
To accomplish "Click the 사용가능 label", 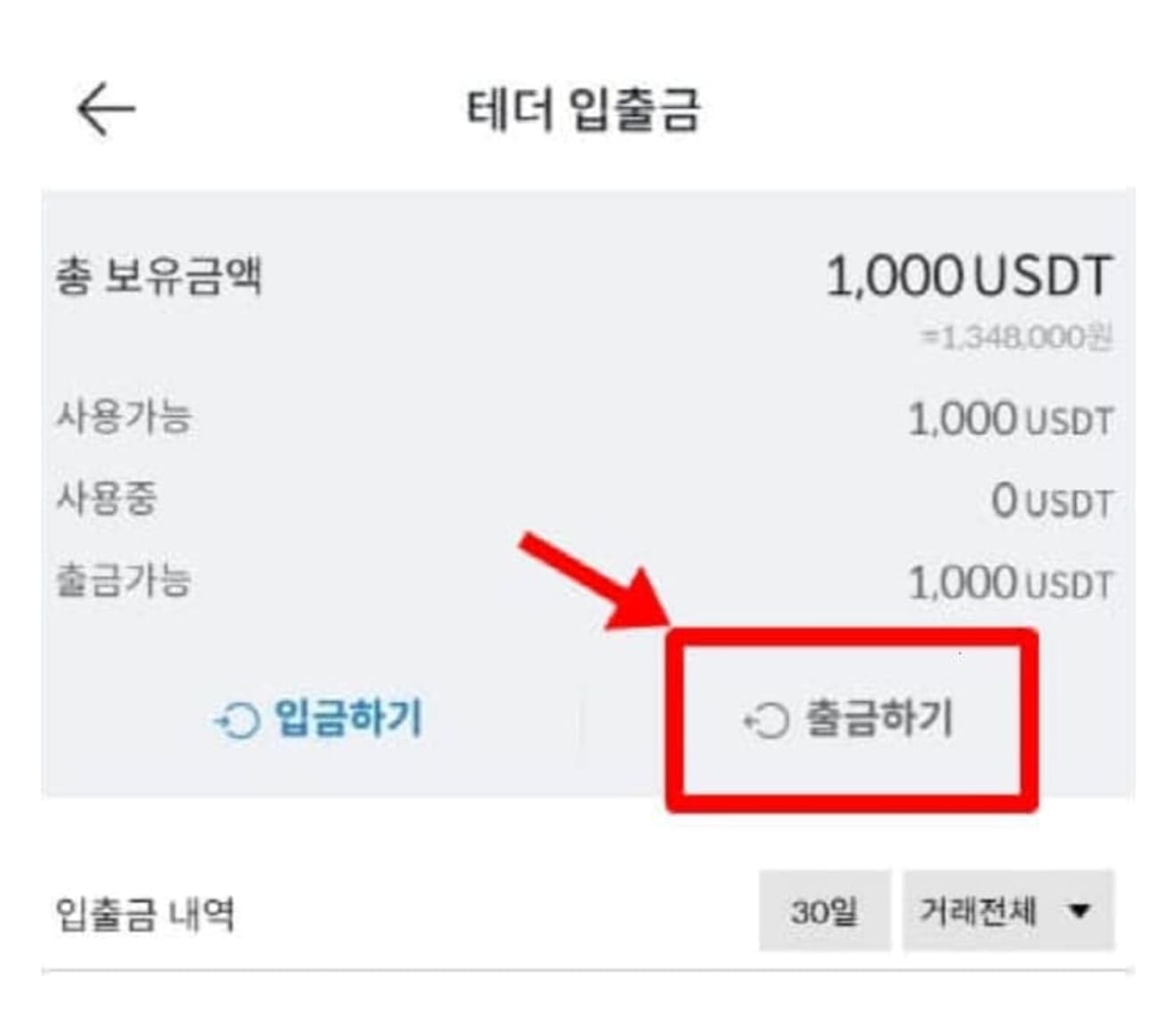I will click(124, 416).
